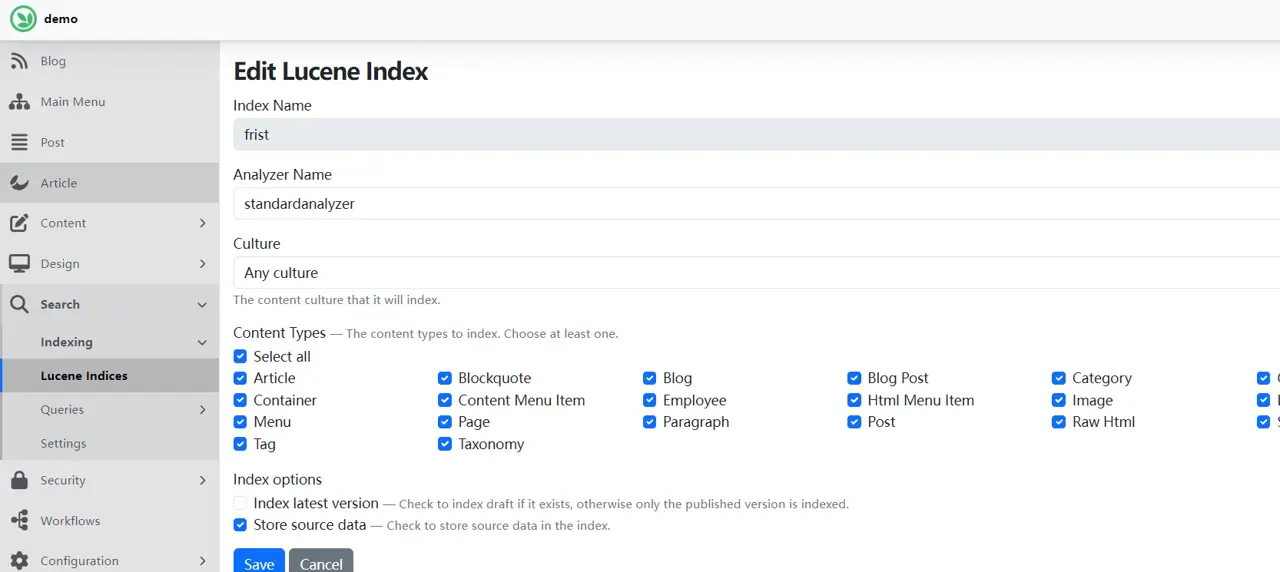Viewport: 1280px width, 572px height.
Task: Click the Blog RSS feed icon
Action: [x=19, y=61]
